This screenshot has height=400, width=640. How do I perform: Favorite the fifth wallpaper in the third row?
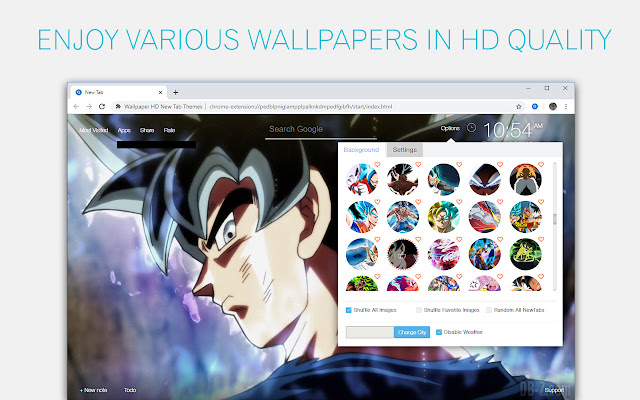(541, 239)
